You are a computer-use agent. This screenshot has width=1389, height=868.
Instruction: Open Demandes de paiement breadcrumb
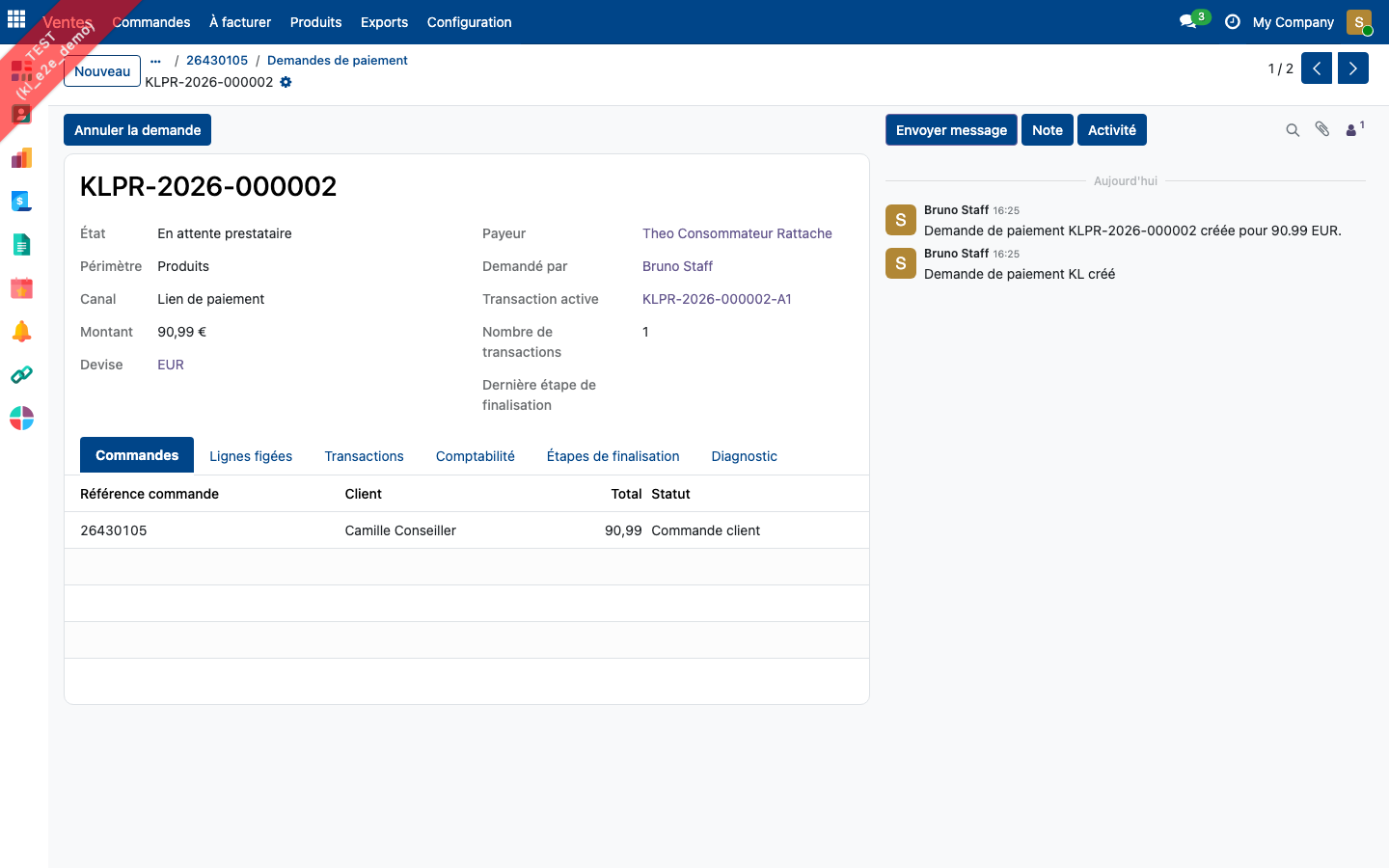[x=338, y=60]
